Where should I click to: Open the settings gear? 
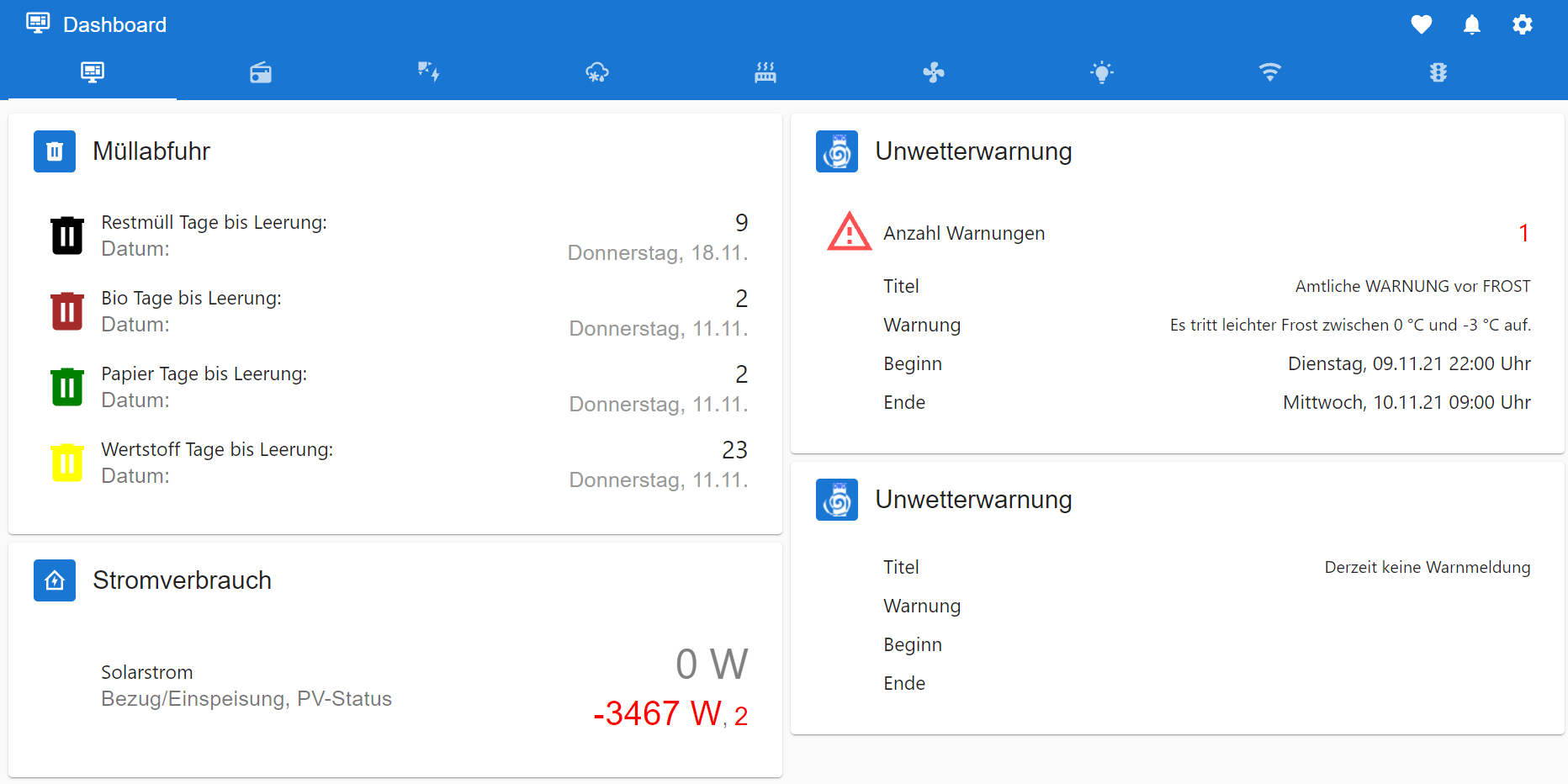1523,24
